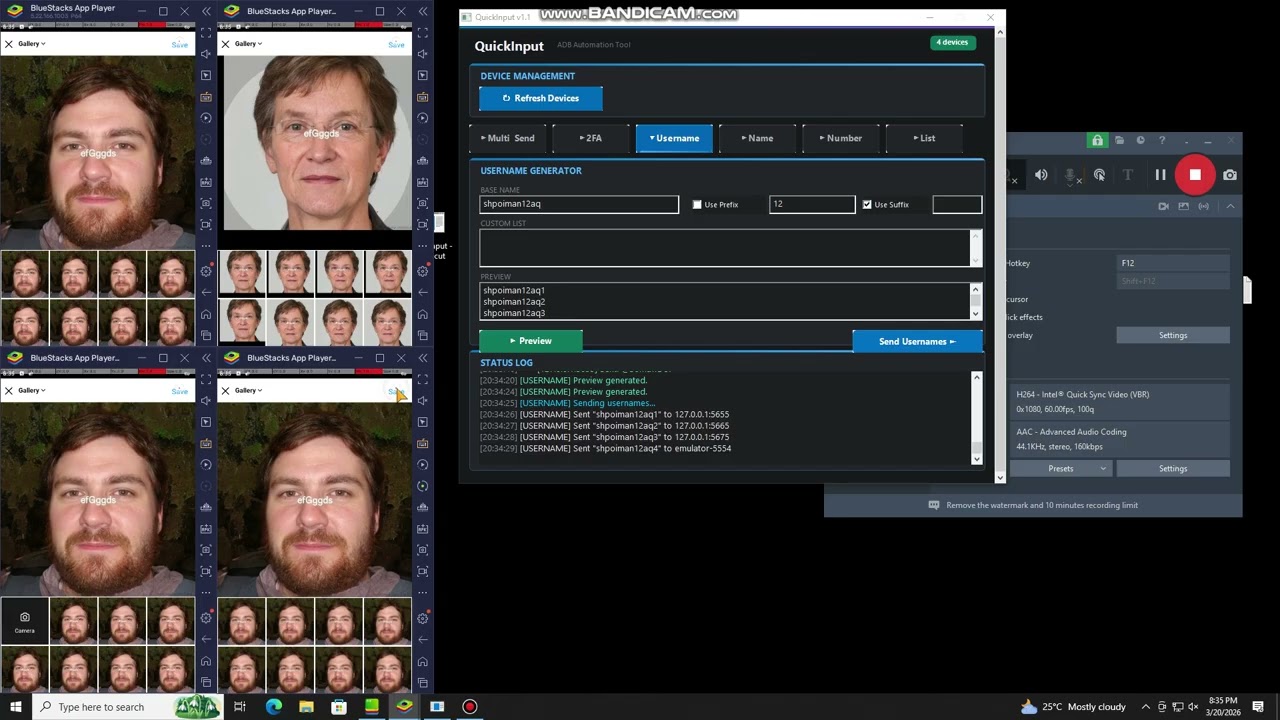
Task: Select Bandicam image tab icon
Action: [1183, 206]
